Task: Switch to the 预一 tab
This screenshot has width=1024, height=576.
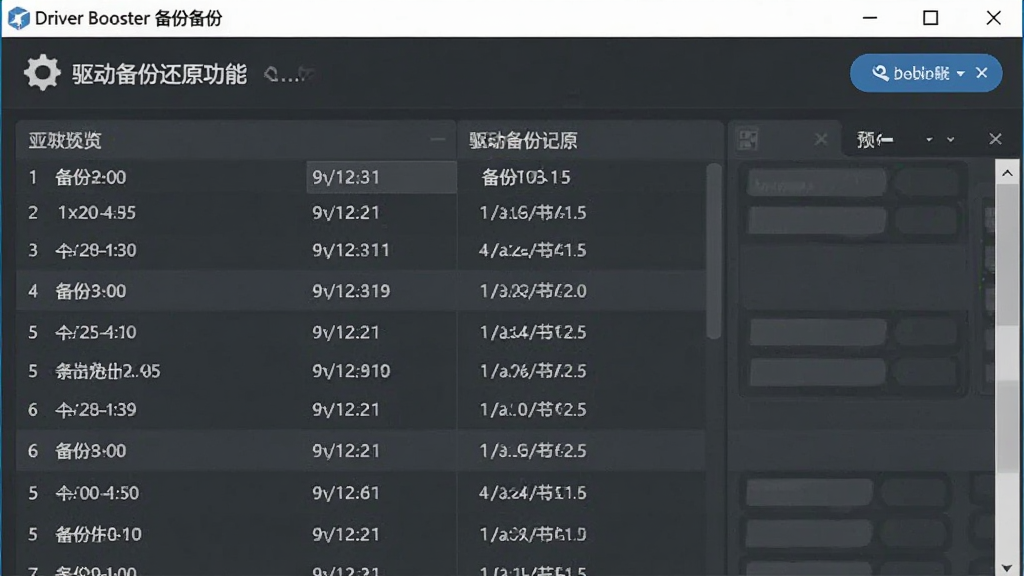Action: point(875,140)
